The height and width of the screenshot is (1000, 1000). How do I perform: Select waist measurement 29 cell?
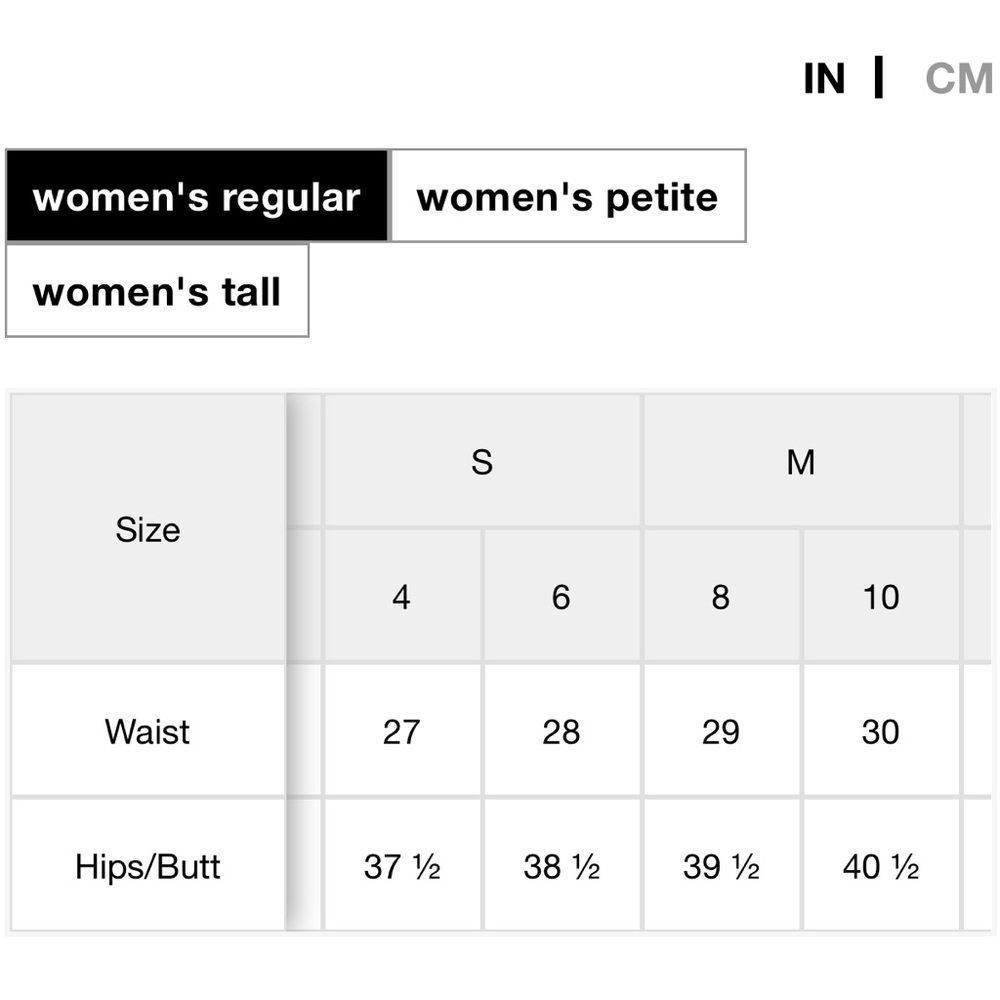pyautogui.click(x=721, y=731)
